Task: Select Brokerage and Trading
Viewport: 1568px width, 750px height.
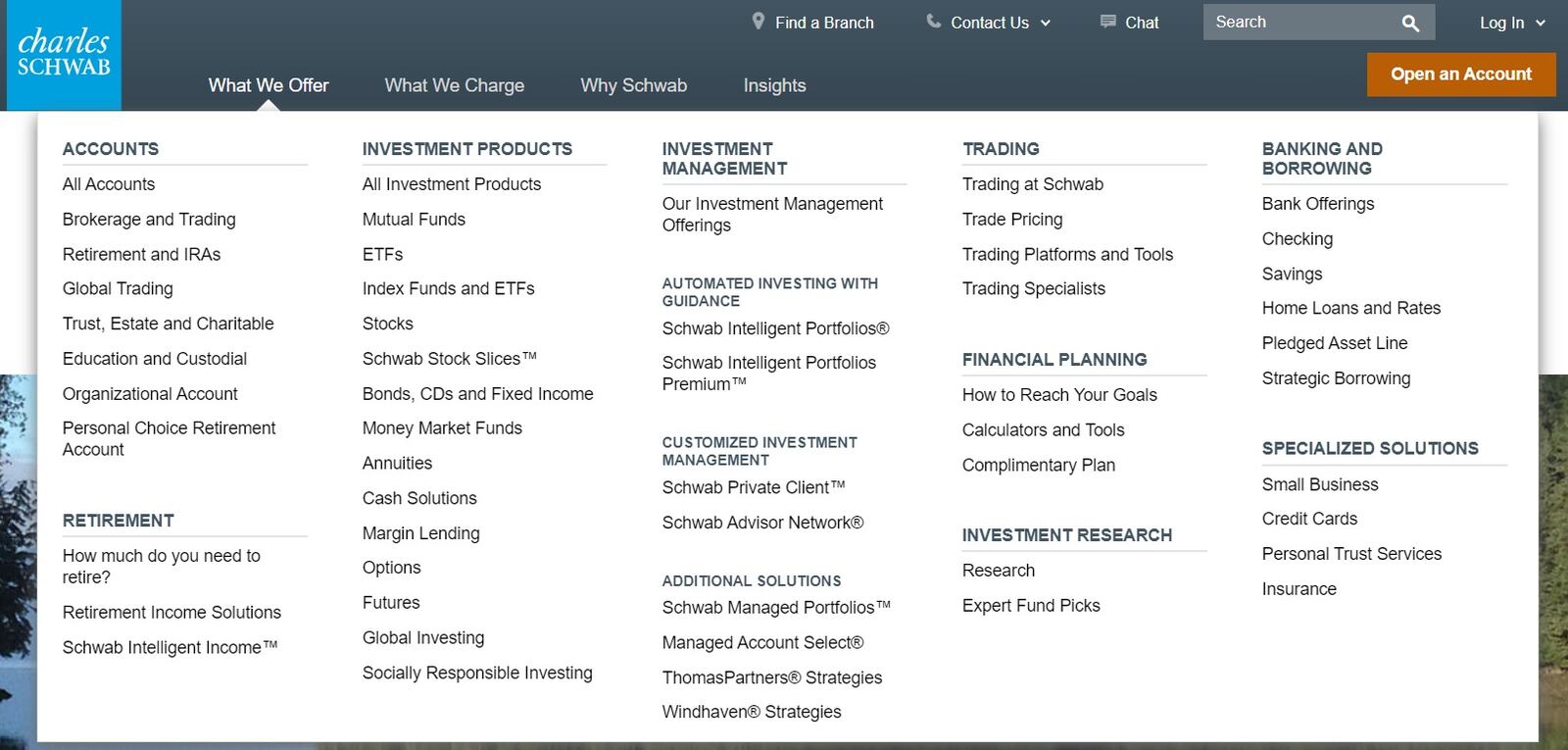Action: [x=149, y=220]
